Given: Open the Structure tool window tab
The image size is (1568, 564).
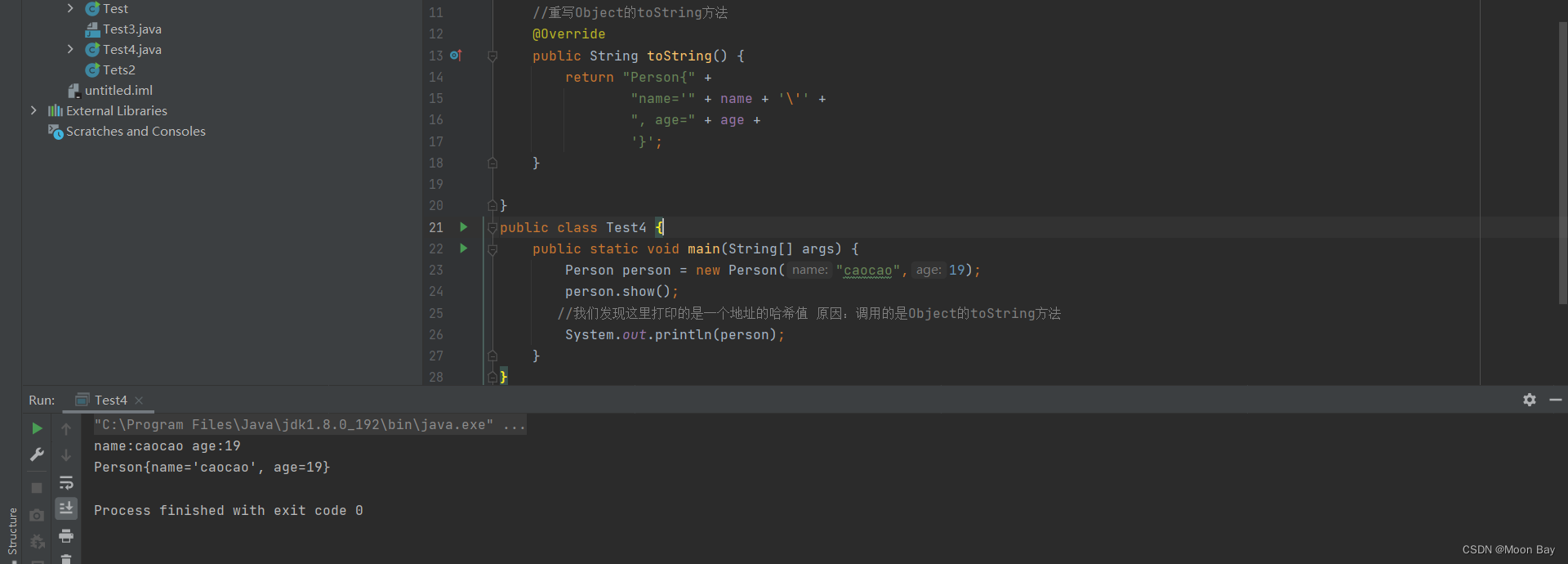Looking at the screenshot, I should [x=11, y=531].
